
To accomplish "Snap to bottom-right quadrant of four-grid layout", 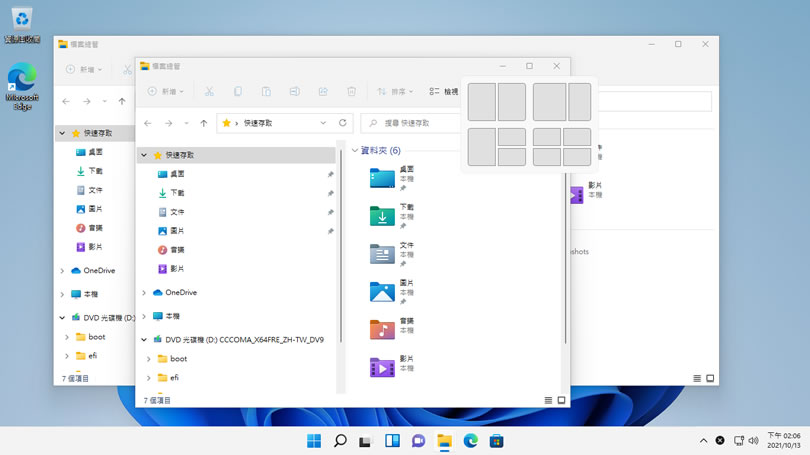I will [x=577, y=157].
